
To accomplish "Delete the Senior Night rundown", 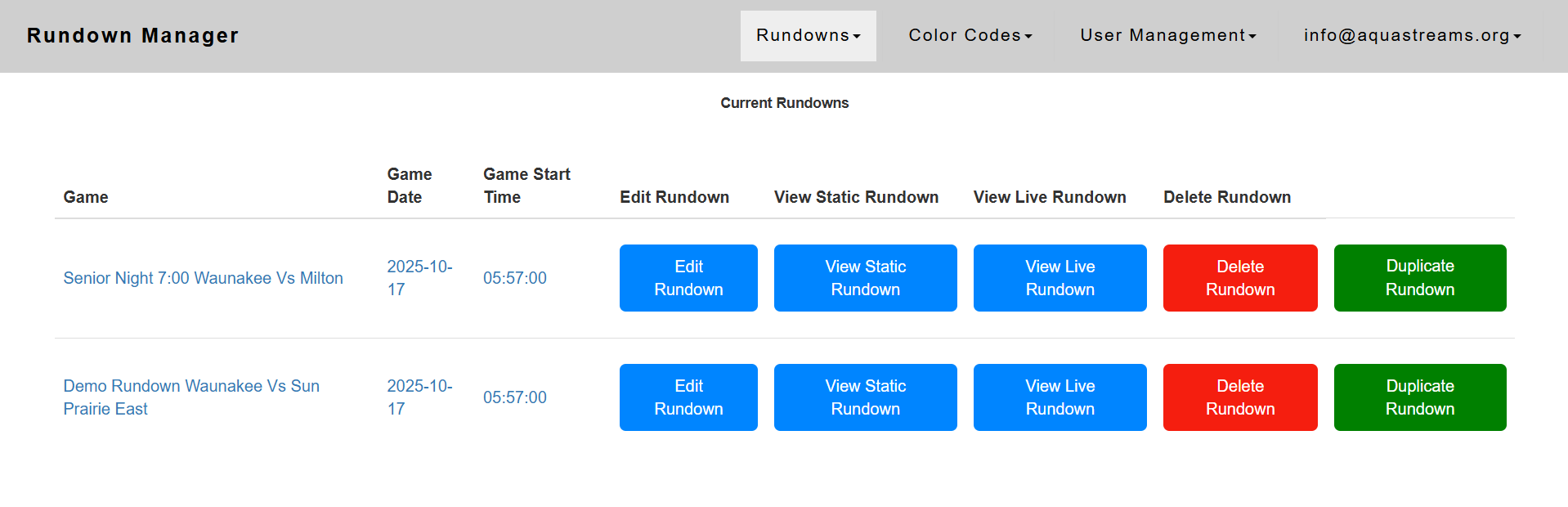I will [1239, 278].
